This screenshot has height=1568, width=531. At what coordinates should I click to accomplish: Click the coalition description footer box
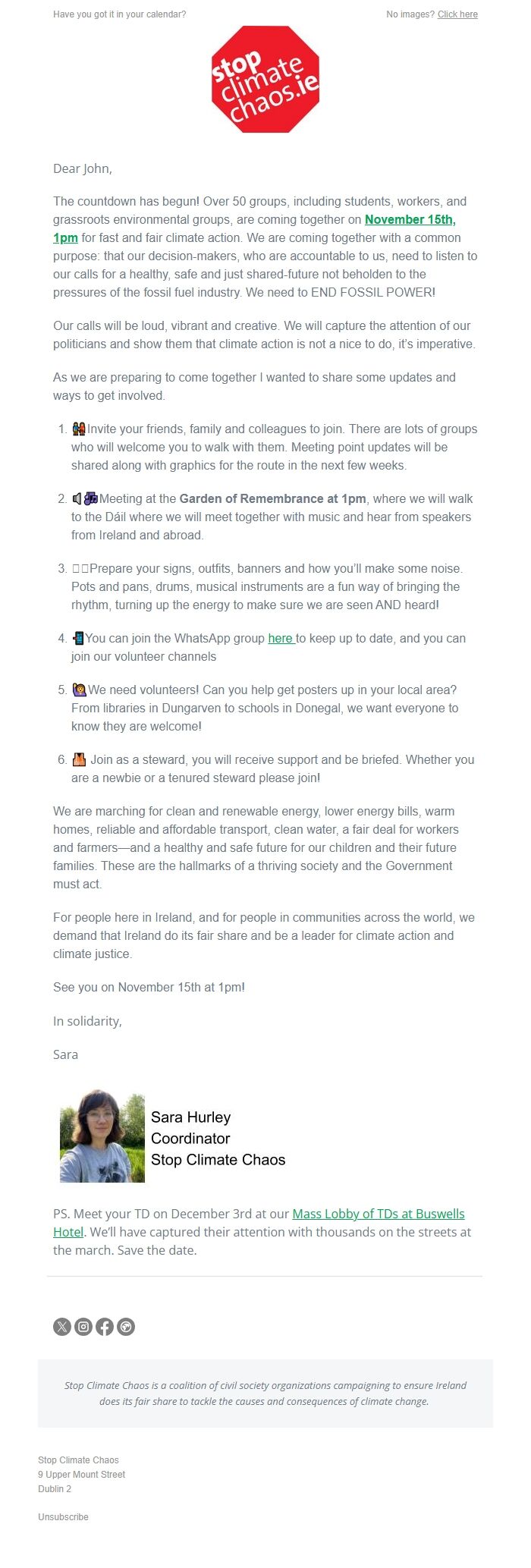[265, 1394]
